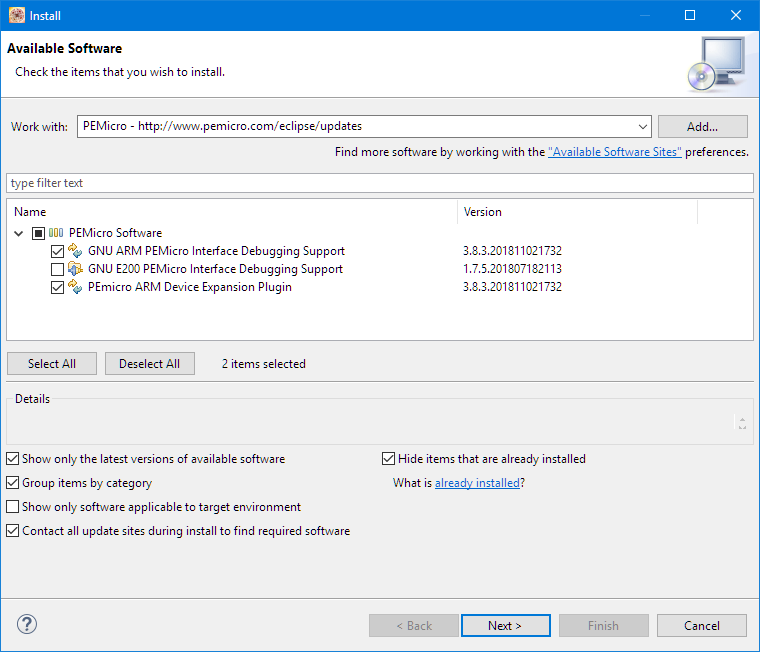The width and height of the screenshot is (760, 652).
Task: Click the Details scroll up arrow
Action: tap(742, 420)
